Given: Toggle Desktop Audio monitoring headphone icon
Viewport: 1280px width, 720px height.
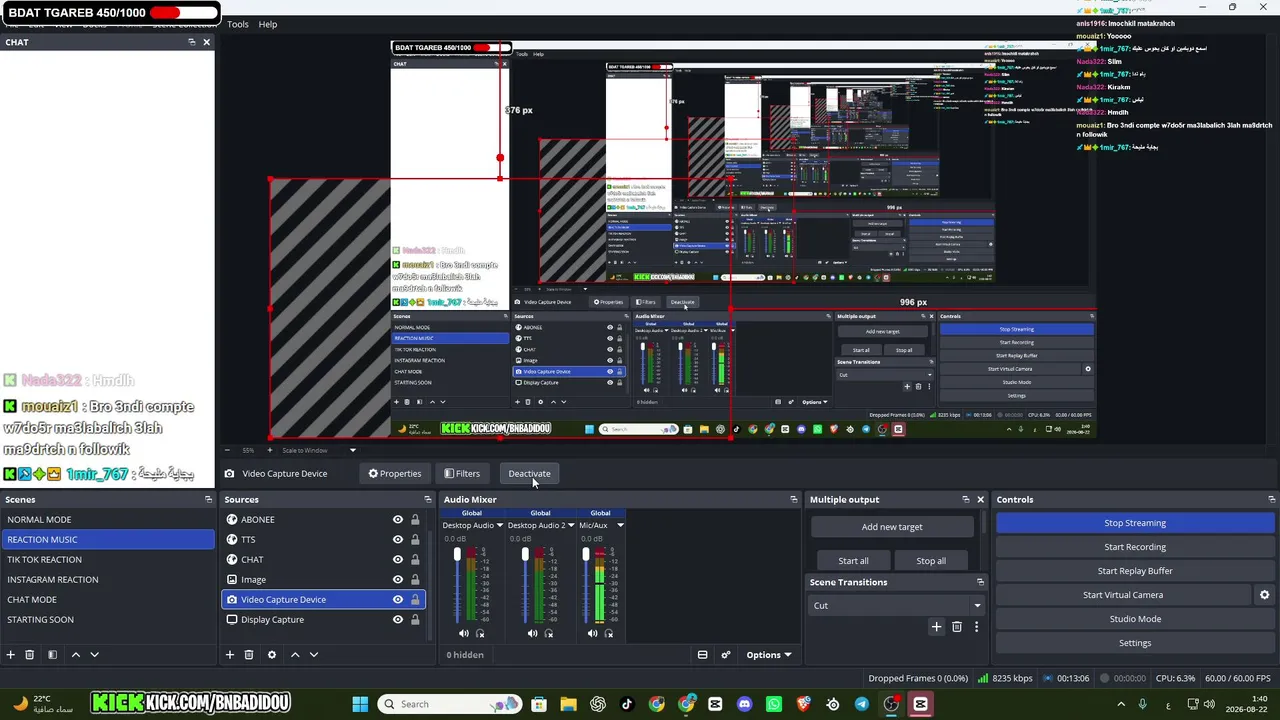Looking at the screenshot, I should [480, 633].
